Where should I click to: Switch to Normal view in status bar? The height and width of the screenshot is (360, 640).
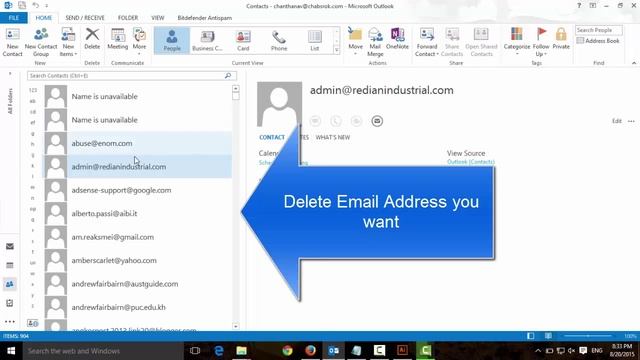tap(531, 336)
